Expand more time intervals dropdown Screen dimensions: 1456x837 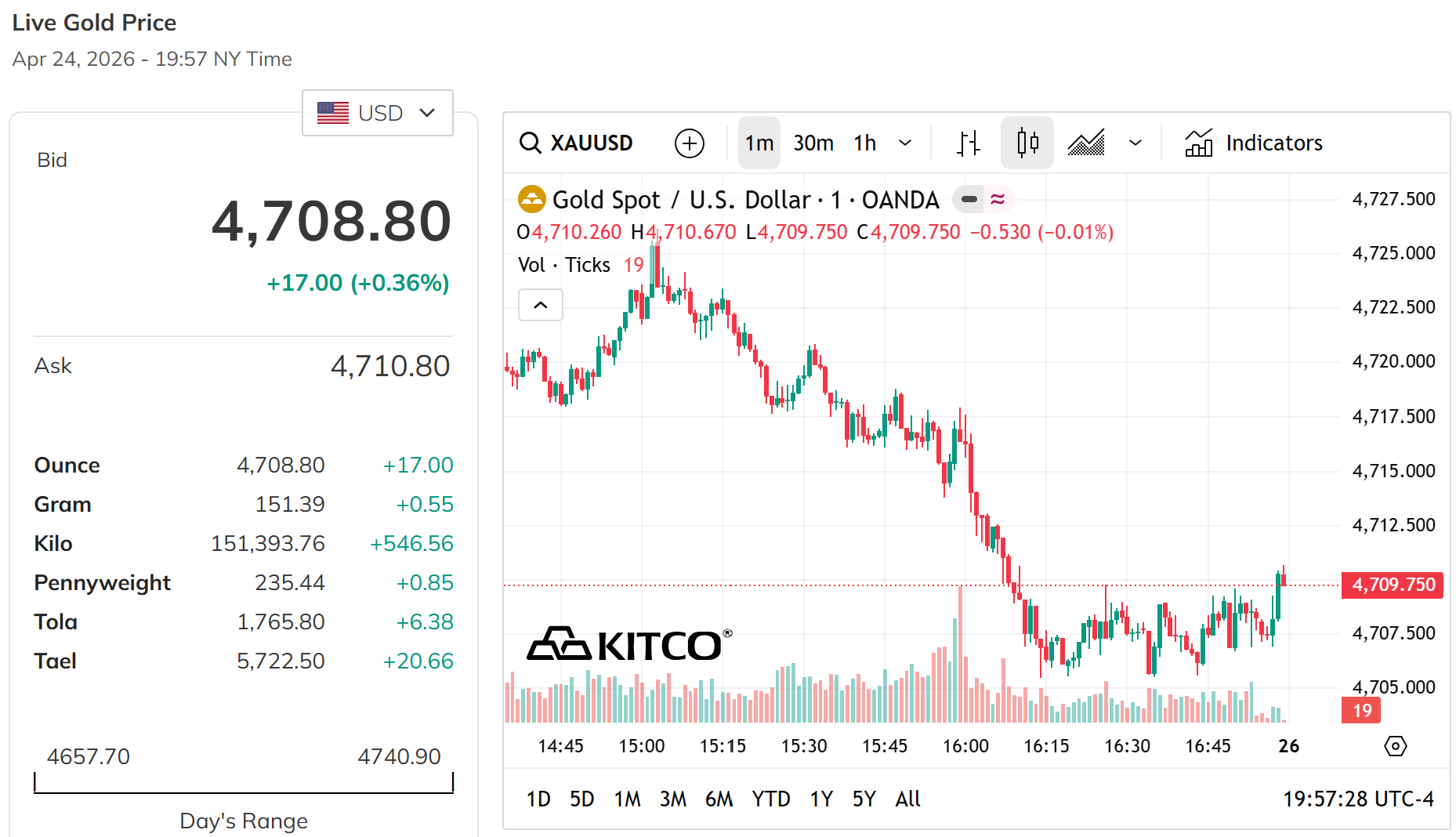[905, 143]
